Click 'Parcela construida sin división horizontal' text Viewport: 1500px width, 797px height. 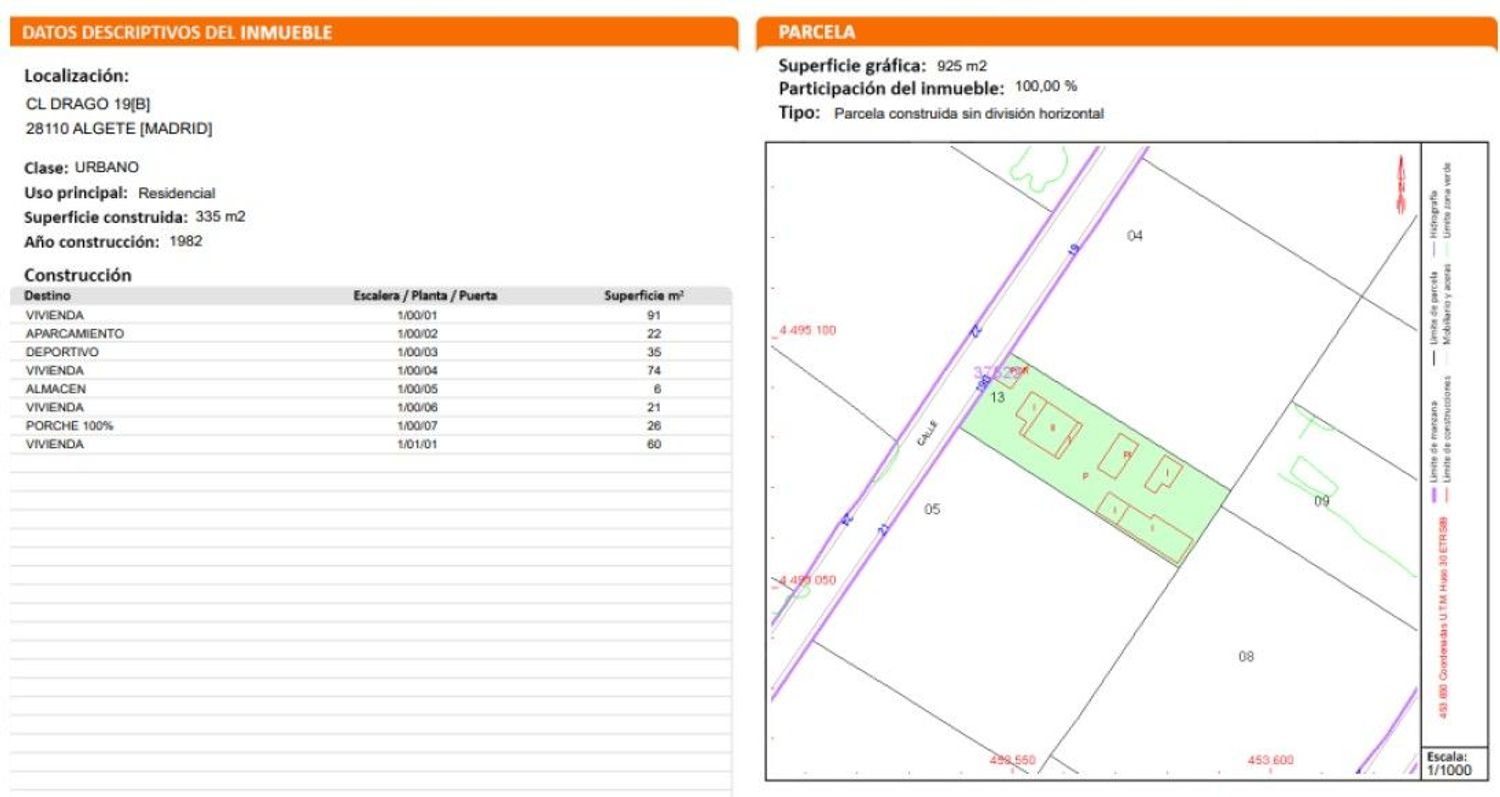pyautogui.click(x=969, y=114)
